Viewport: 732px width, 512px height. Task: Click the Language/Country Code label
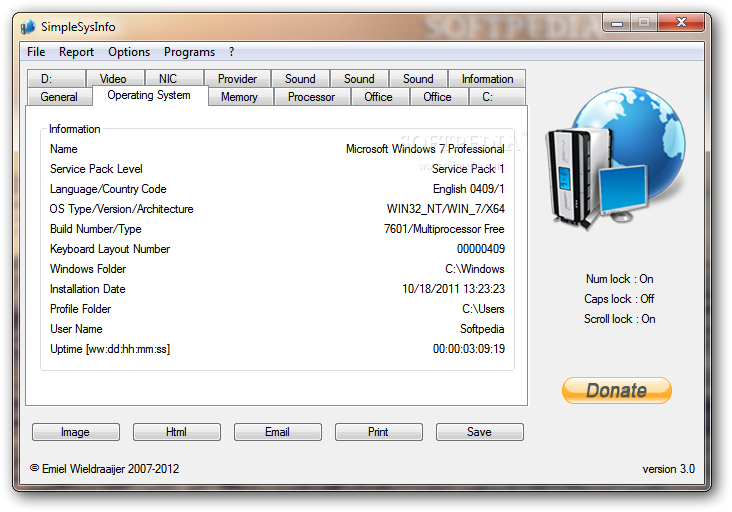[108, 189]
